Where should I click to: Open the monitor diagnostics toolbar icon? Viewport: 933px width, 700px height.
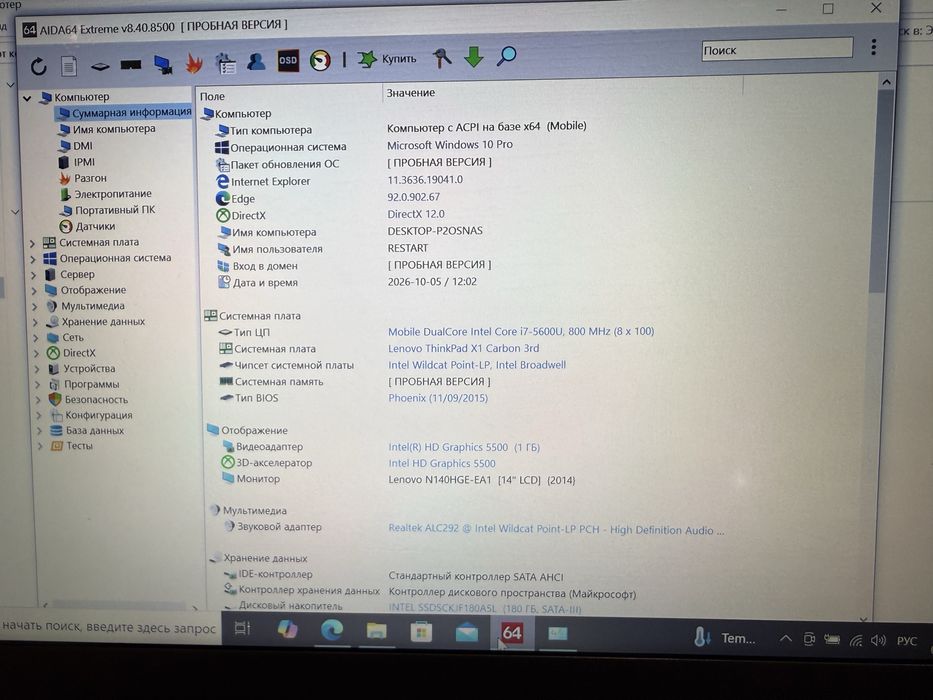(x=163, y=64)
